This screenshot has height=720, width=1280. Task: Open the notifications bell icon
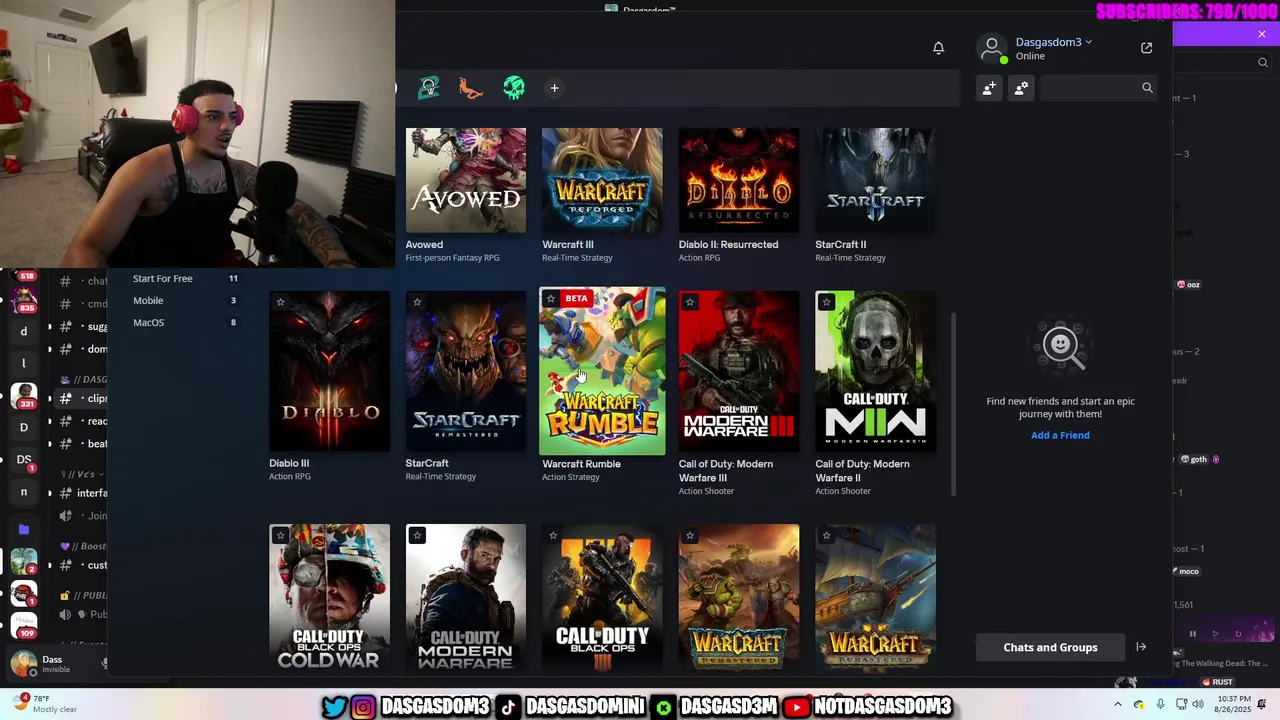tap(938, 48)
